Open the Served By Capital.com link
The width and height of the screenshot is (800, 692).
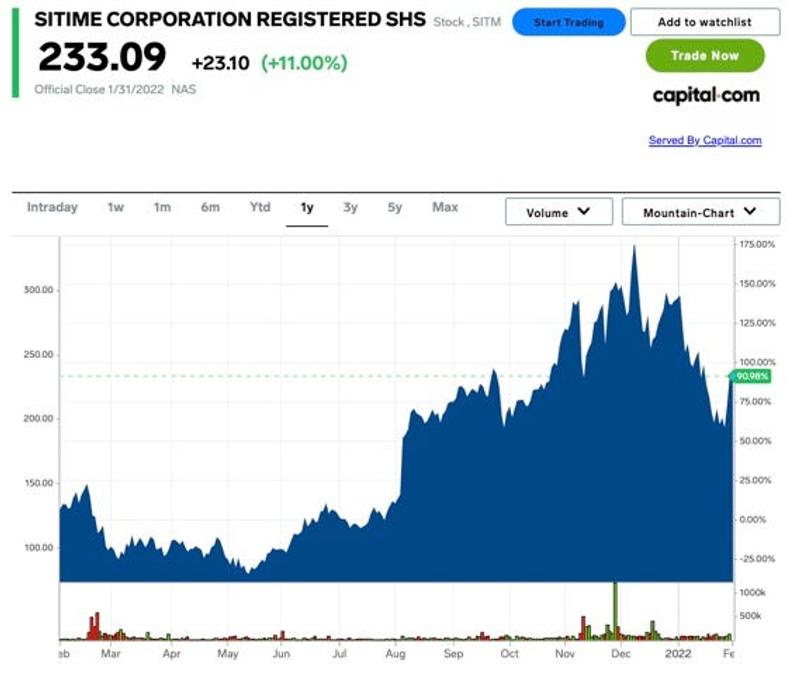coord(705,140)
